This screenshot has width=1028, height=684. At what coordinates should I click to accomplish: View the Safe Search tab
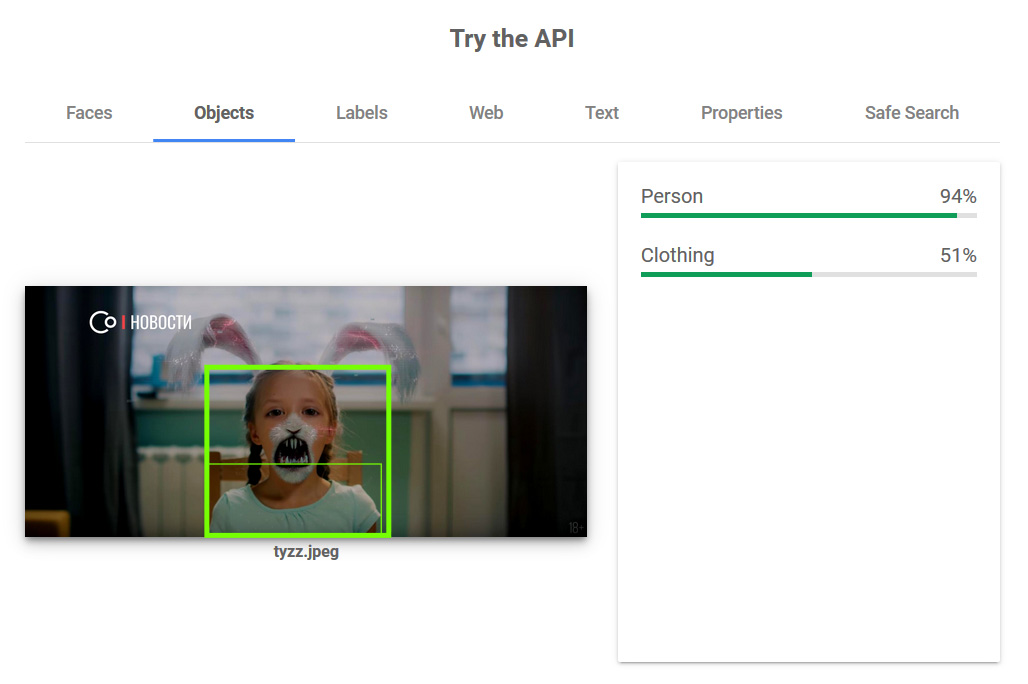click(x=911, y=113)
